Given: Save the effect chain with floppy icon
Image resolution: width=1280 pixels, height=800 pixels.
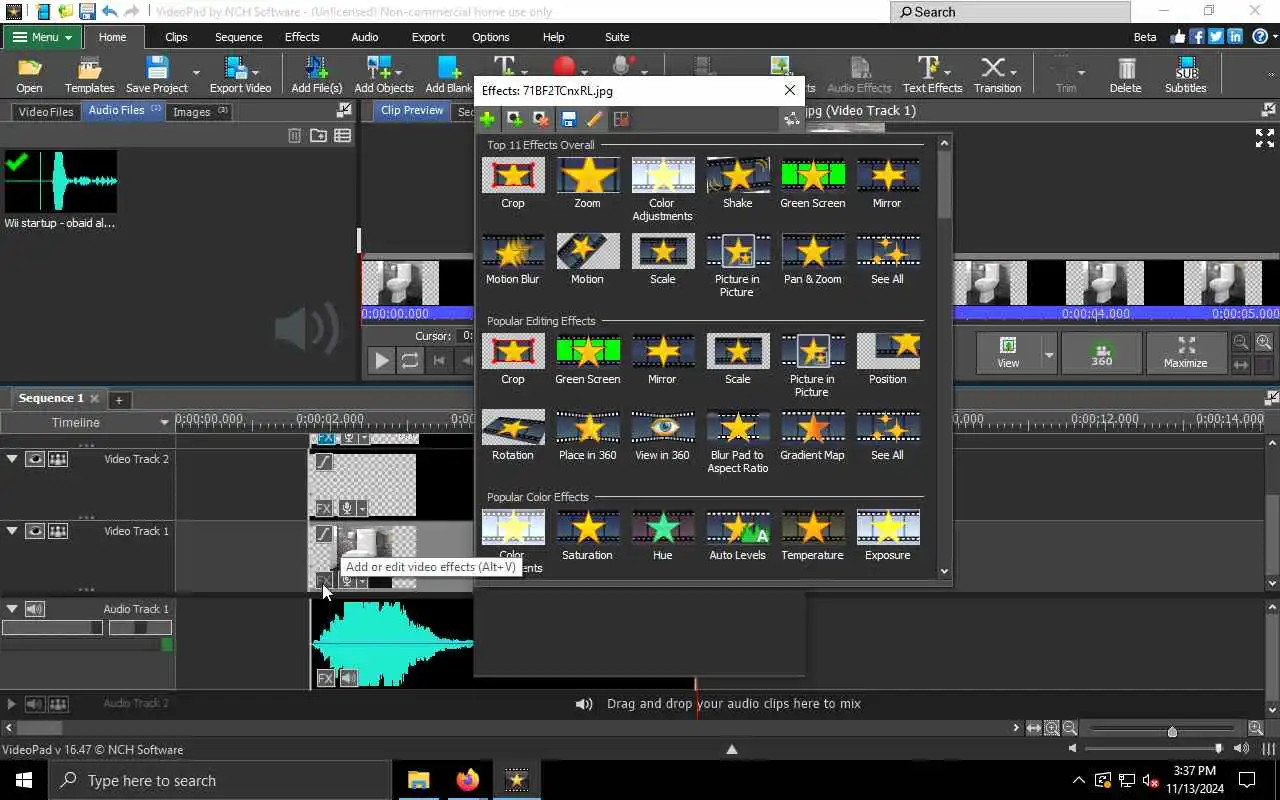Looking at the screenshot, I should 568,119.
